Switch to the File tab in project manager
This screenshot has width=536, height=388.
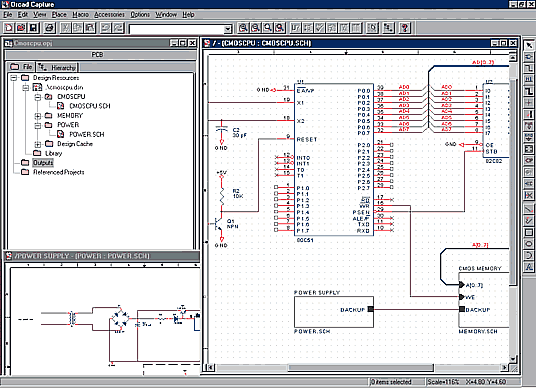[21, 67]
